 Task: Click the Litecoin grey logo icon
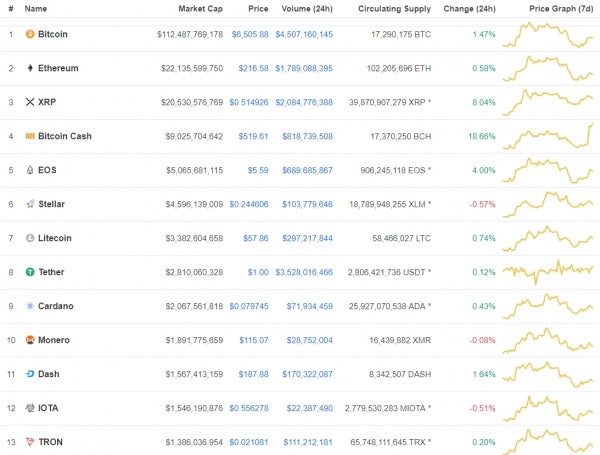point(30,238)
